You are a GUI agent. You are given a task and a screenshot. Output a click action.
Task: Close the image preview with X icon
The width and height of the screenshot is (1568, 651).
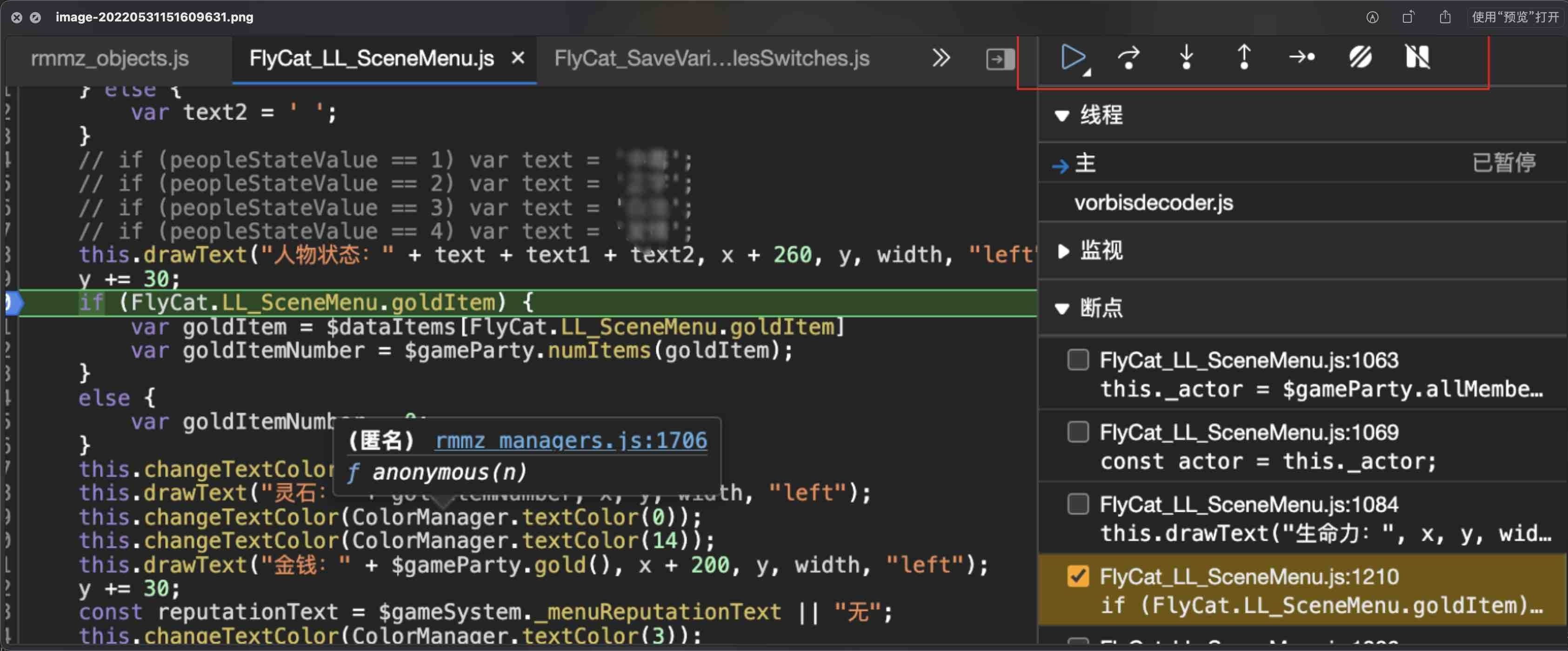(x=17, y=18)
